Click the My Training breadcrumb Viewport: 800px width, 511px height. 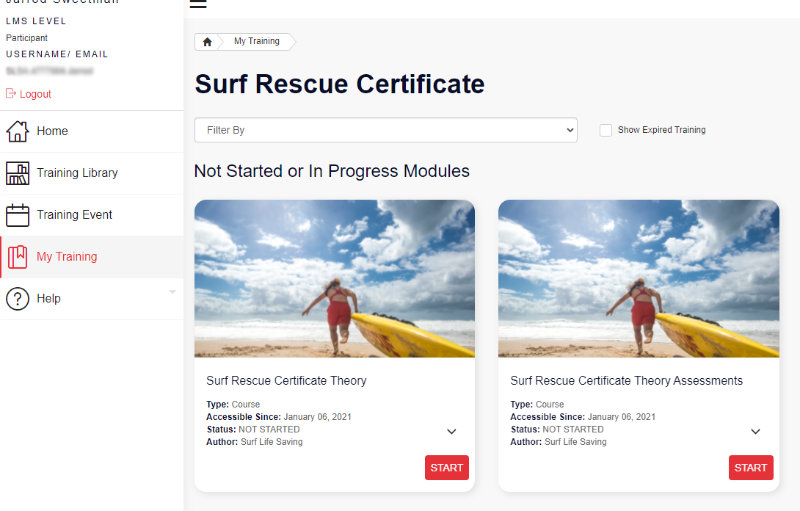pyautogui.click(x=257, y=41)
